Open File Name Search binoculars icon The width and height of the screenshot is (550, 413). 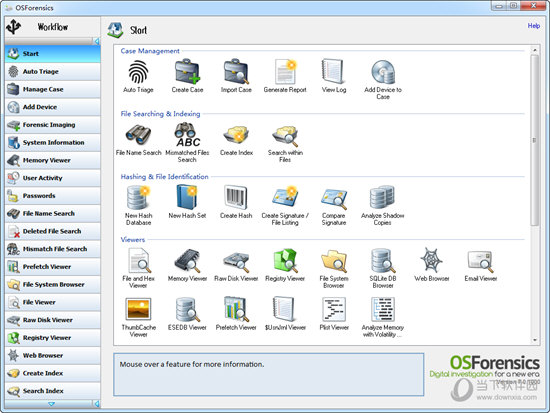(x=138, y=135)
